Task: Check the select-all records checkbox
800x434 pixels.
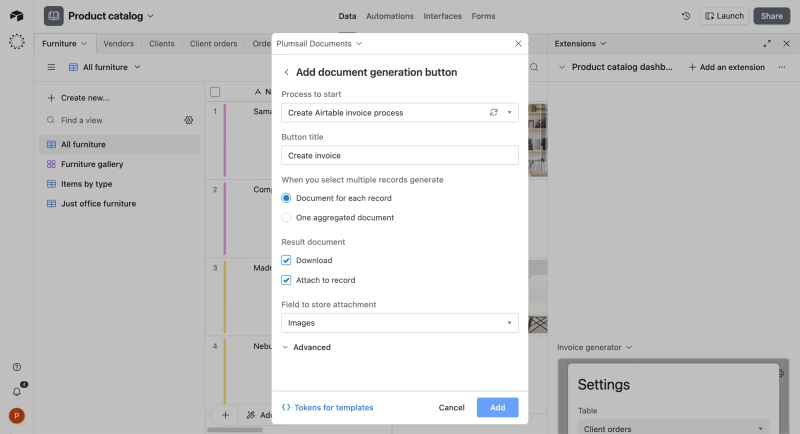Action: (x=215, y=92)
